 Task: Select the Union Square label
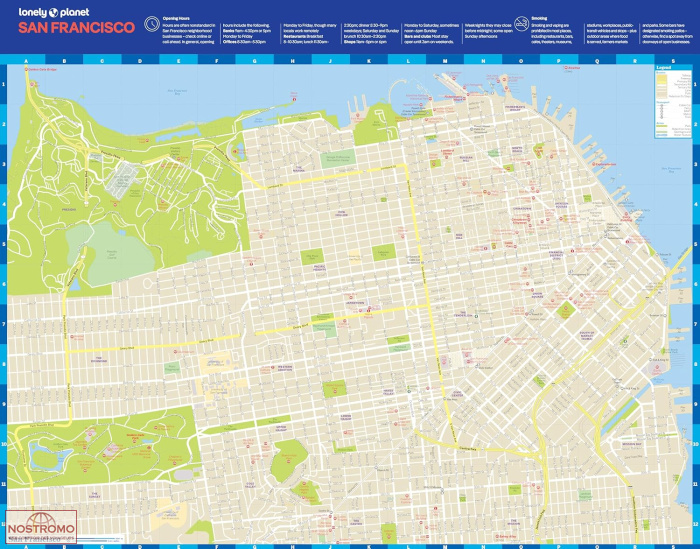pos(540,297)
